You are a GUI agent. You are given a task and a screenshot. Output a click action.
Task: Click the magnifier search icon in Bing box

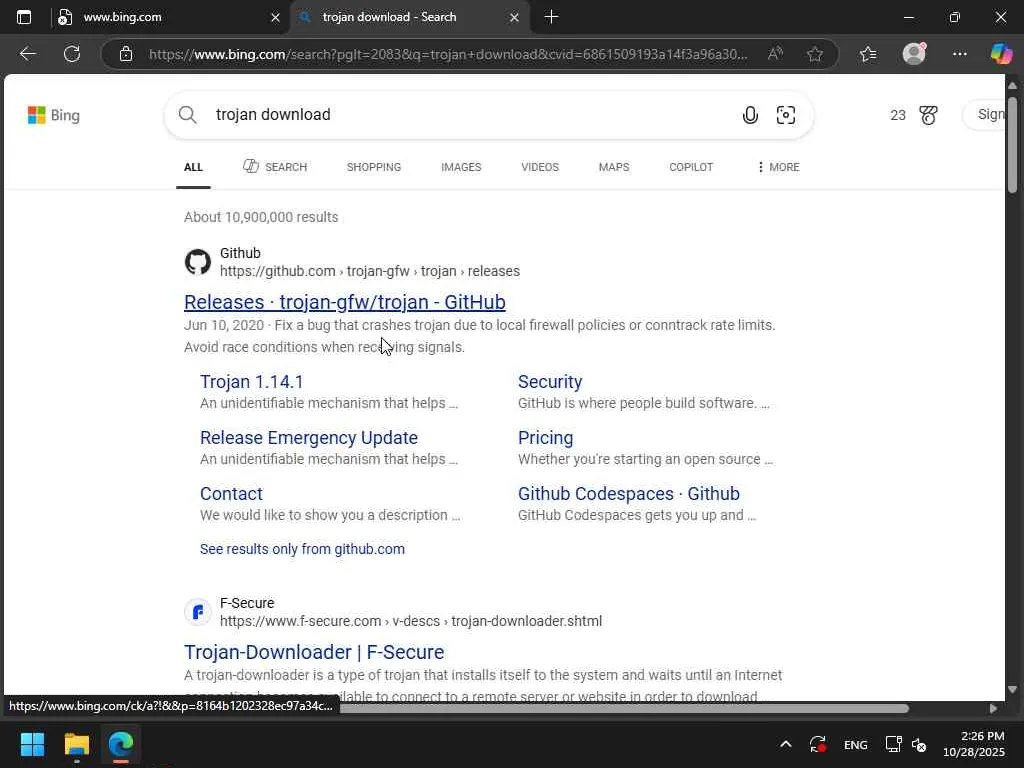pyautogui.click(x=187, y=115)
